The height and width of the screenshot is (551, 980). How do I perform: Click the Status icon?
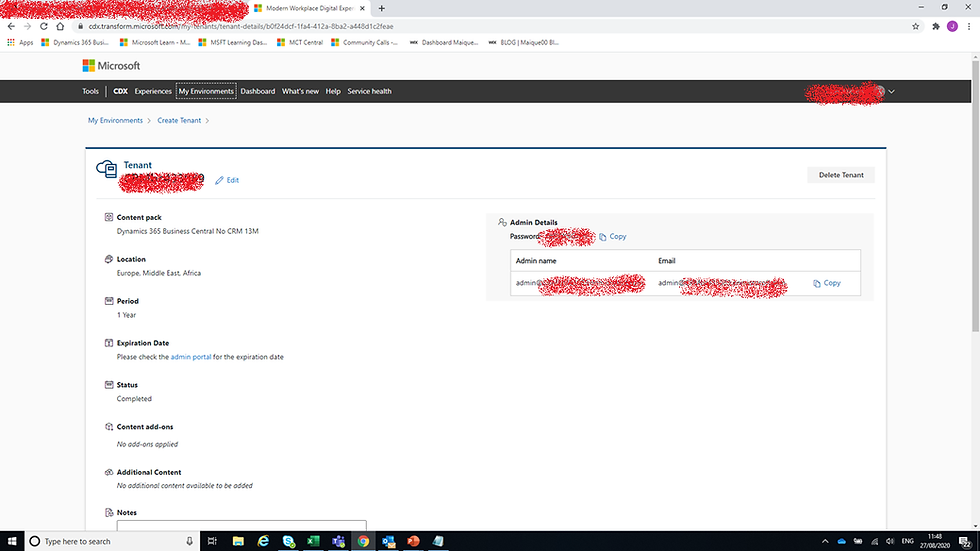(109, 385)
